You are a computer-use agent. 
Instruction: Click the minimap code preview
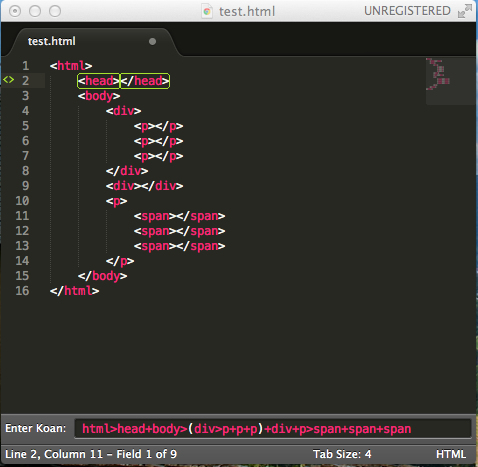click(438, 75)
